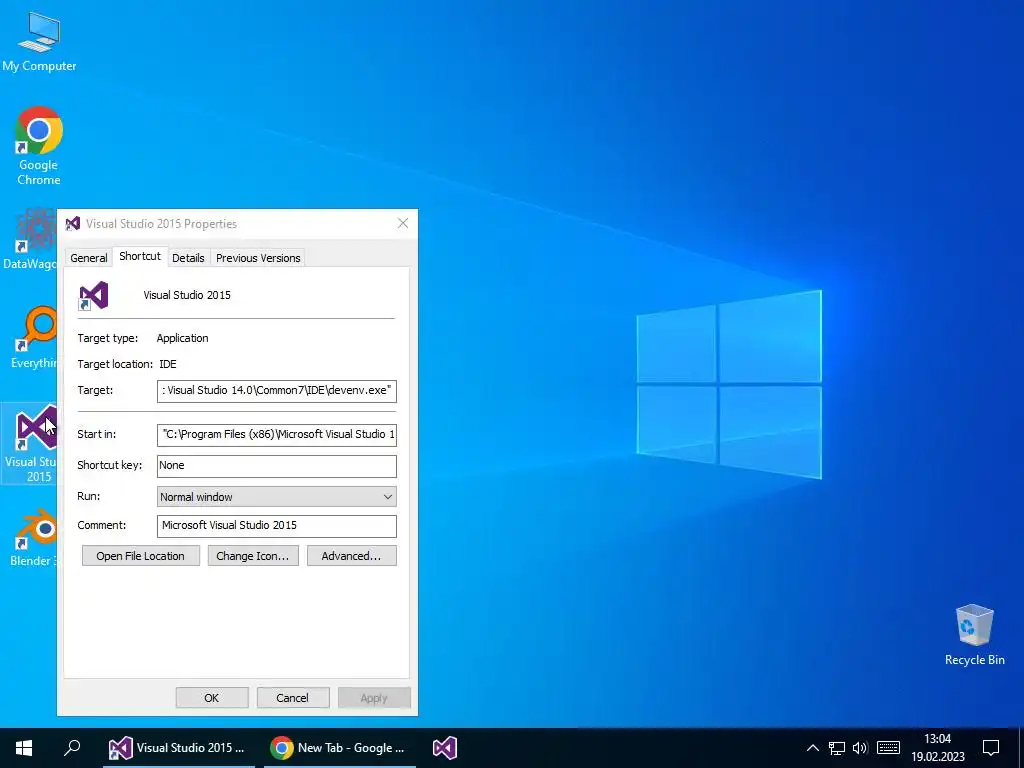Switch to the General tab
Image resolution: width=1024 pixels, height=768 pixels.
[89, 258]
